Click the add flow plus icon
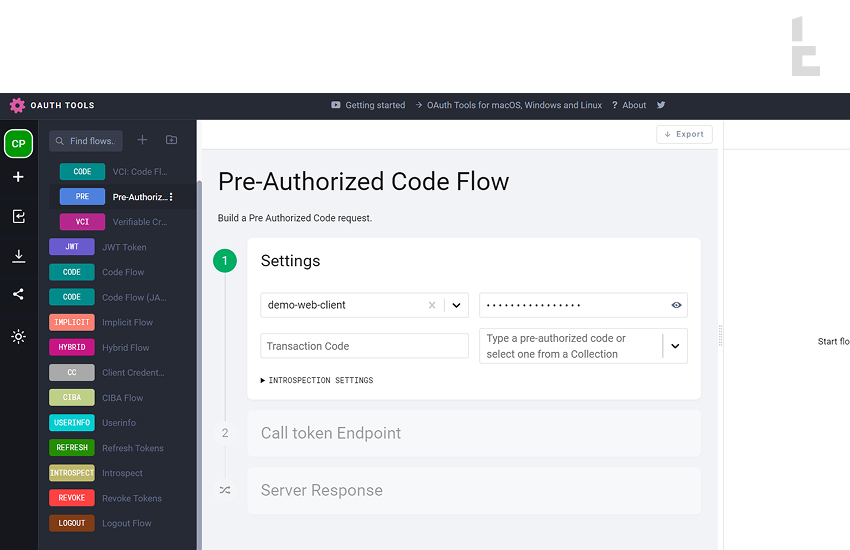This screenshot has width=850, height=550. pyautogui.click(x=142, y=141)
